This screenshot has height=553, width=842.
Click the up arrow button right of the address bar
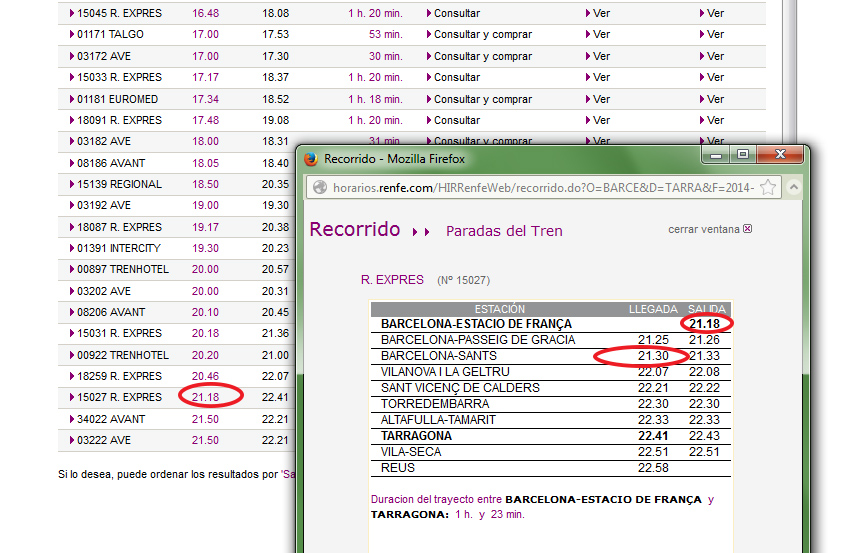(x=793, y=187)
